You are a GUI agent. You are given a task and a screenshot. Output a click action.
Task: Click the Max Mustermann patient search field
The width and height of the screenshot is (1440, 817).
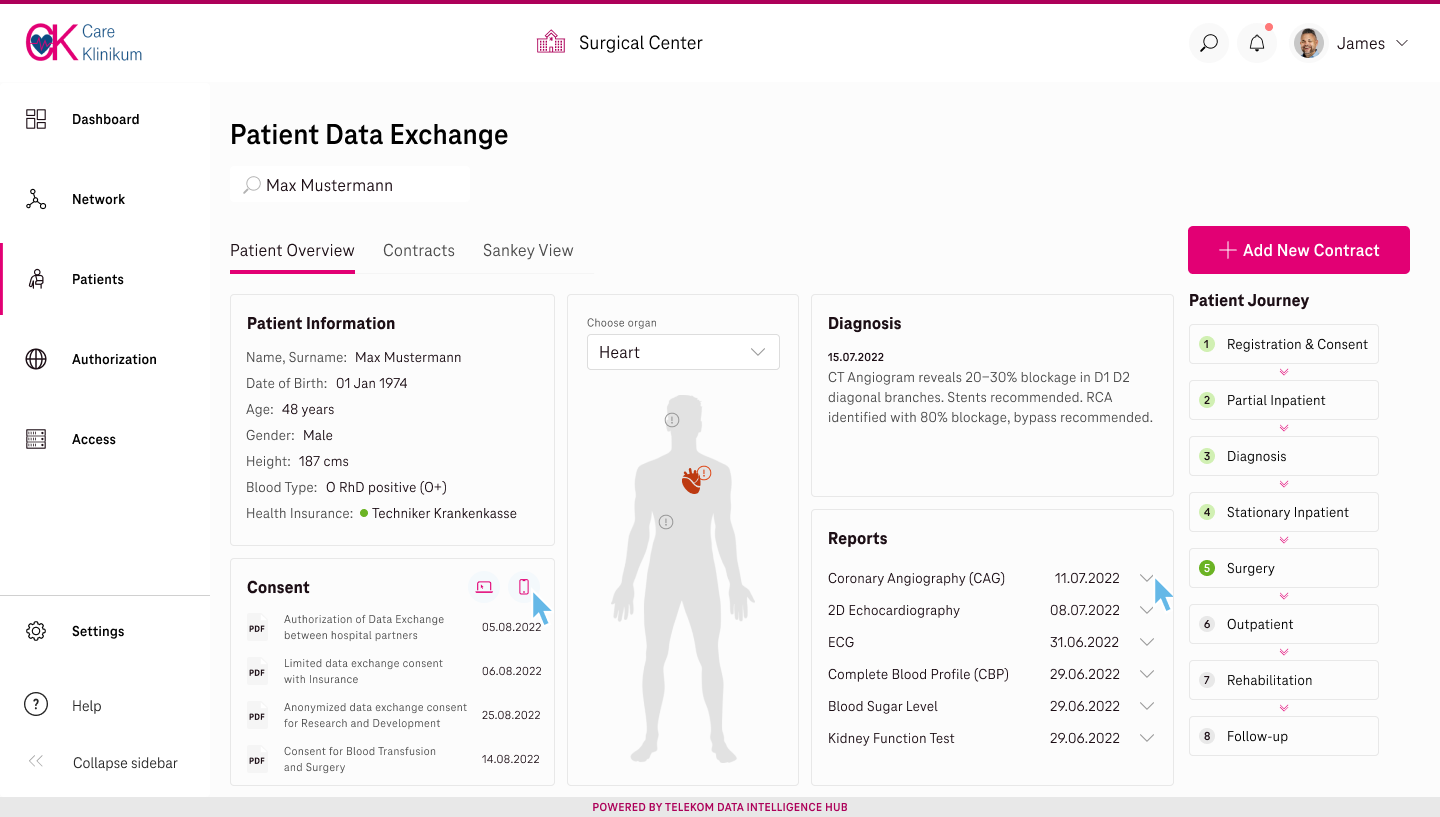(349, 184)
